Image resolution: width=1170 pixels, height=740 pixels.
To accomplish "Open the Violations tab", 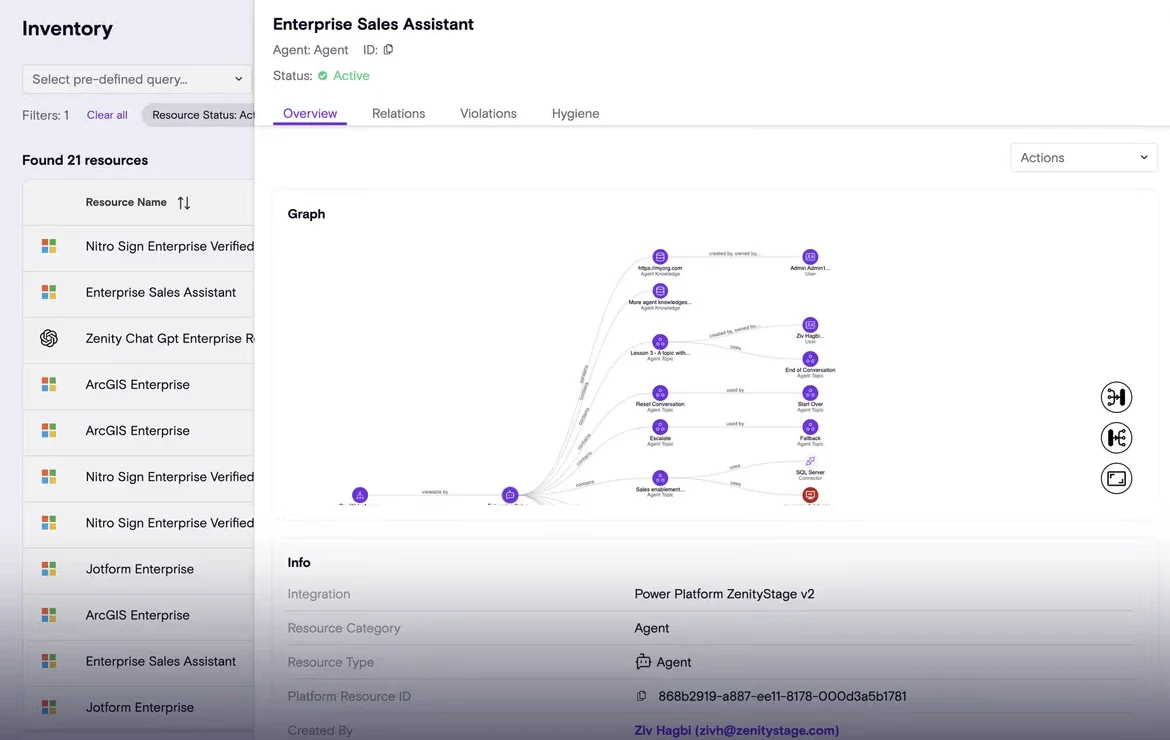I will (488, 113).
